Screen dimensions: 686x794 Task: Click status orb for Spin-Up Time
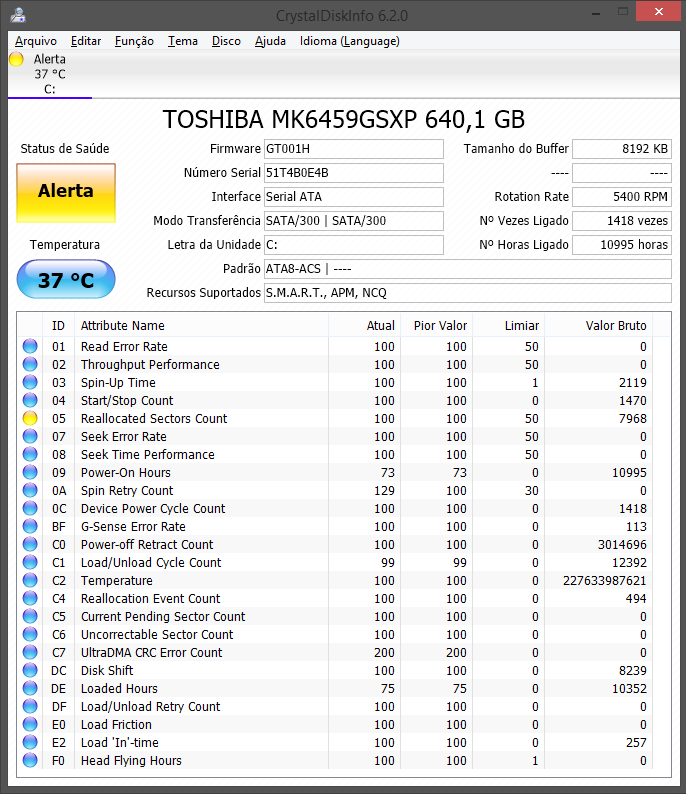30,382
